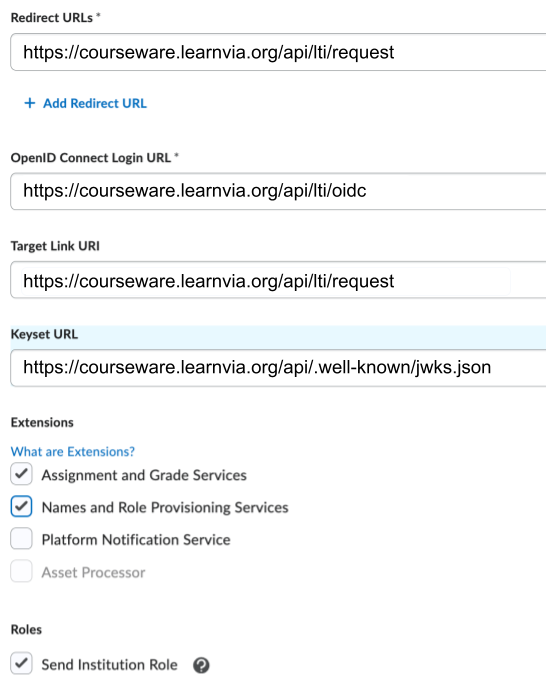Click into the Keyset URL field

coord(278,368)
